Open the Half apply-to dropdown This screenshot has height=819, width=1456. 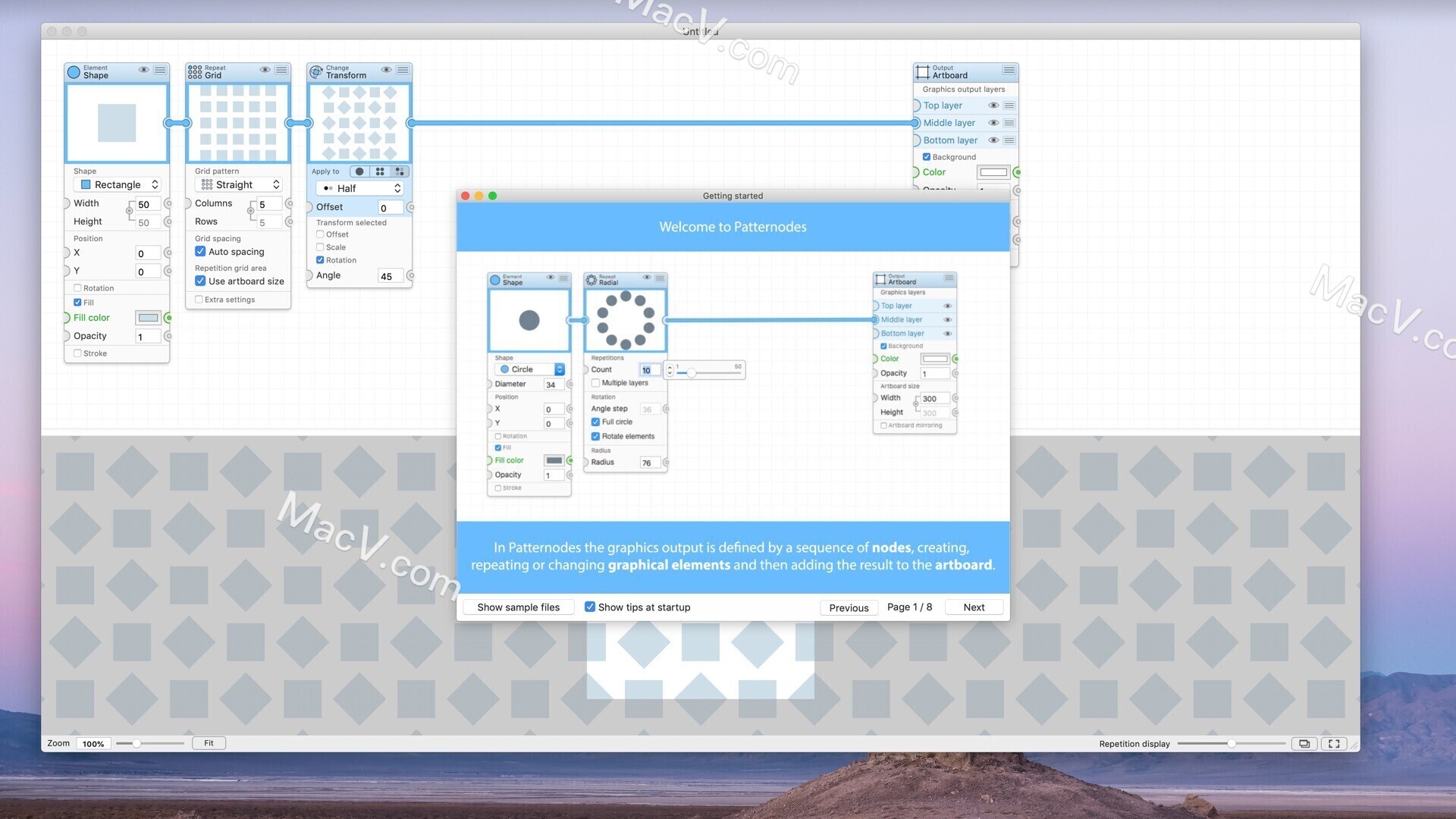(x=360, y=188)
